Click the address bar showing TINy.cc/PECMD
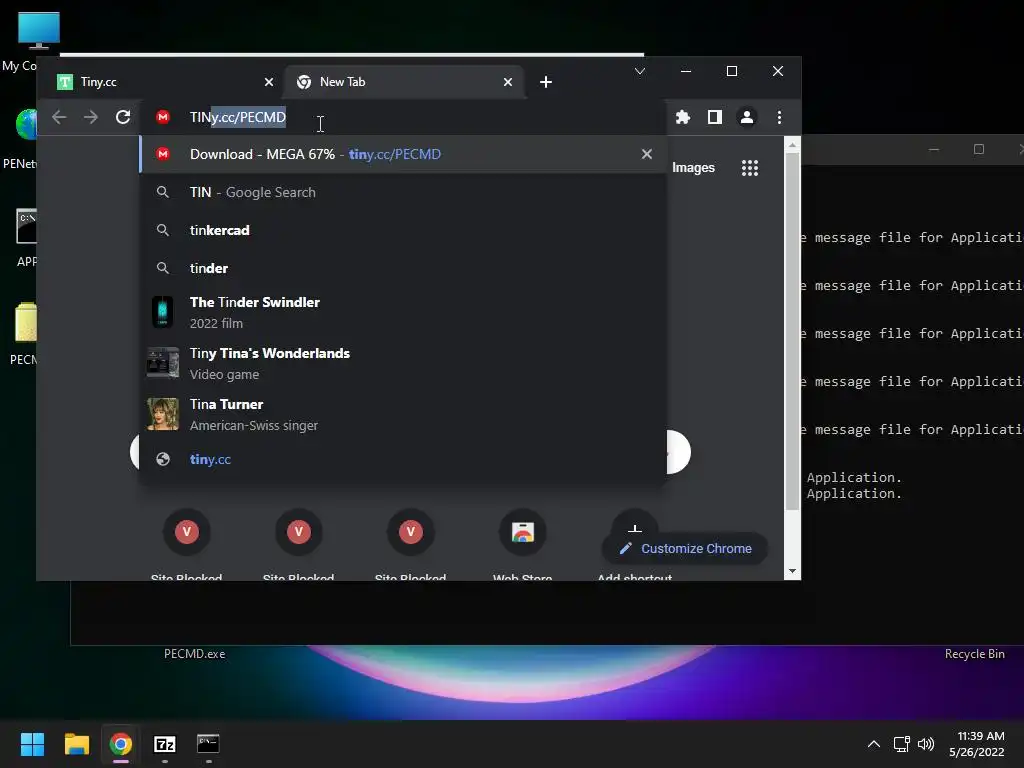The image size is (1024, 768). 405,117
